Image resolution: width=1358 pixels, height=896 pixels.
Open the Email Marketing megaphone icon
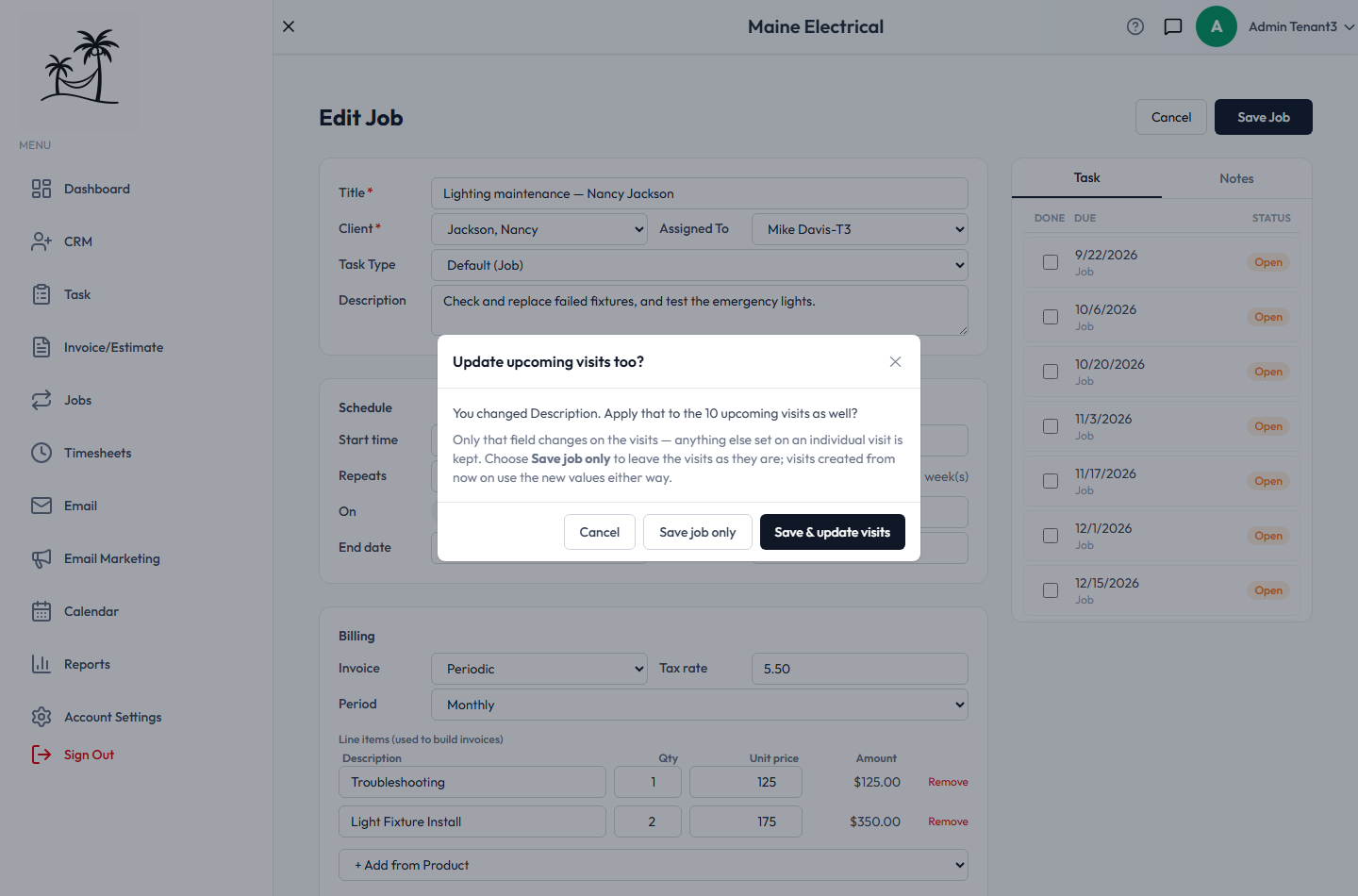pyautogui.click(x=41, y=558)
